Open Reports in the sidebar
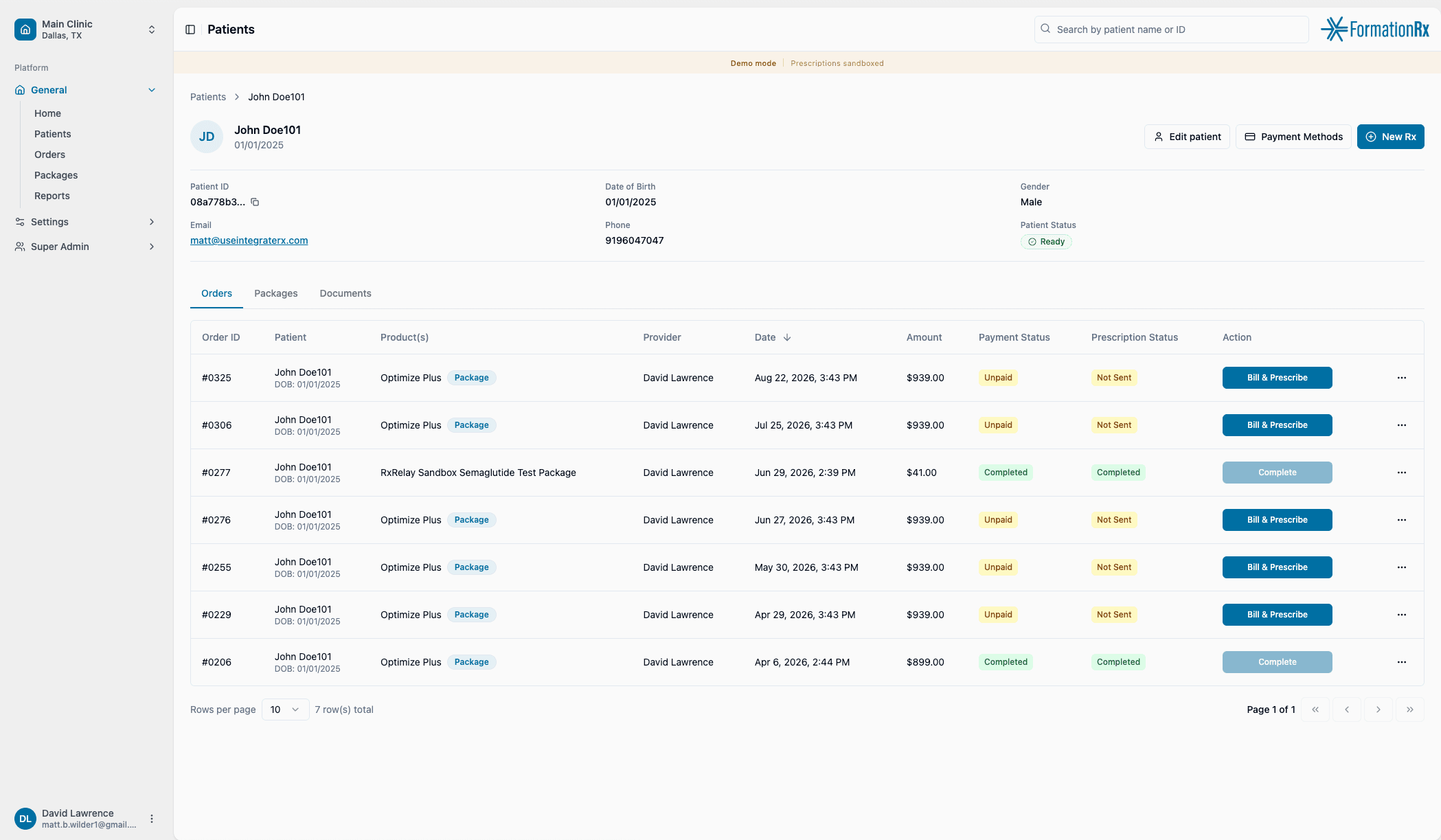 point(52,196)
